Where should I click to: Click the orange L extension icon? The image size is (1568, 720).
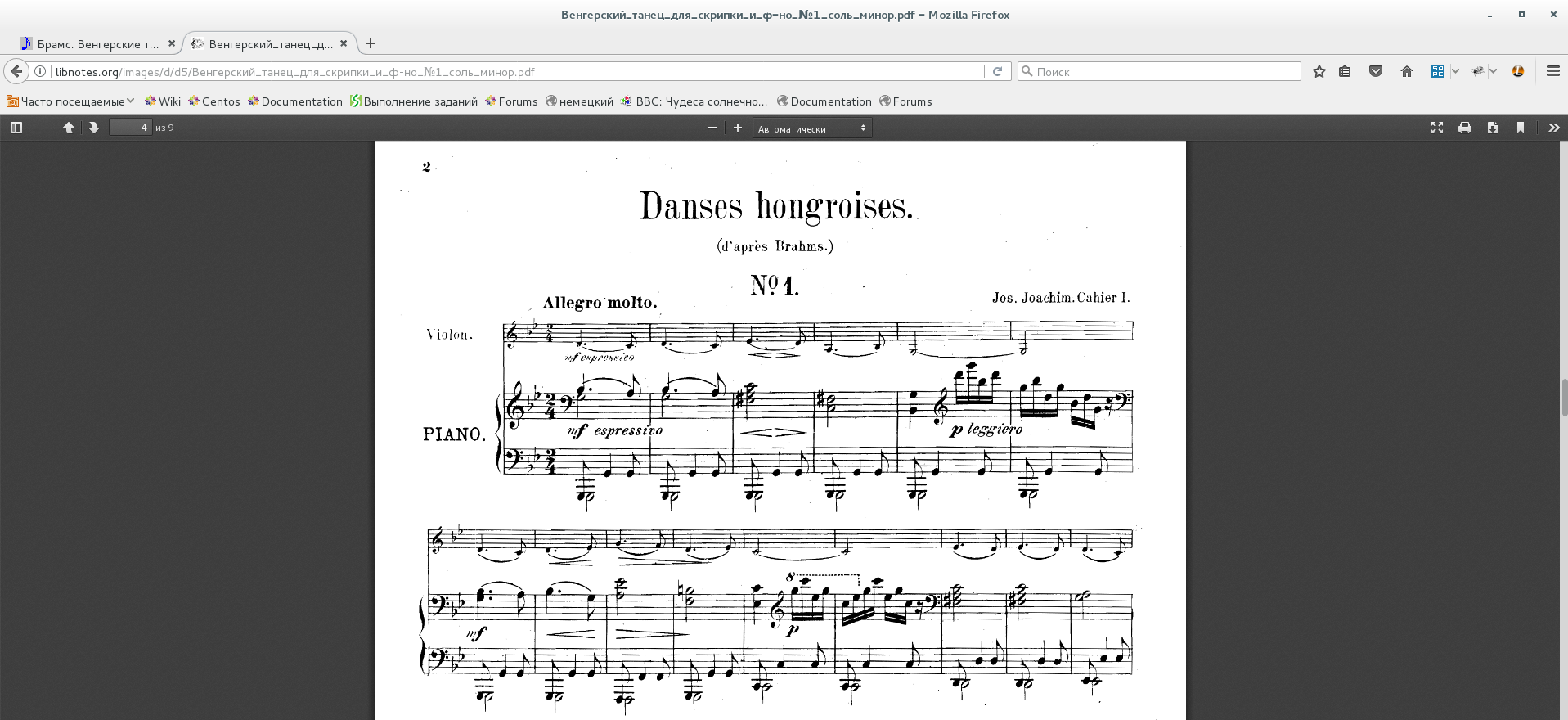(x=1518, y=71)
